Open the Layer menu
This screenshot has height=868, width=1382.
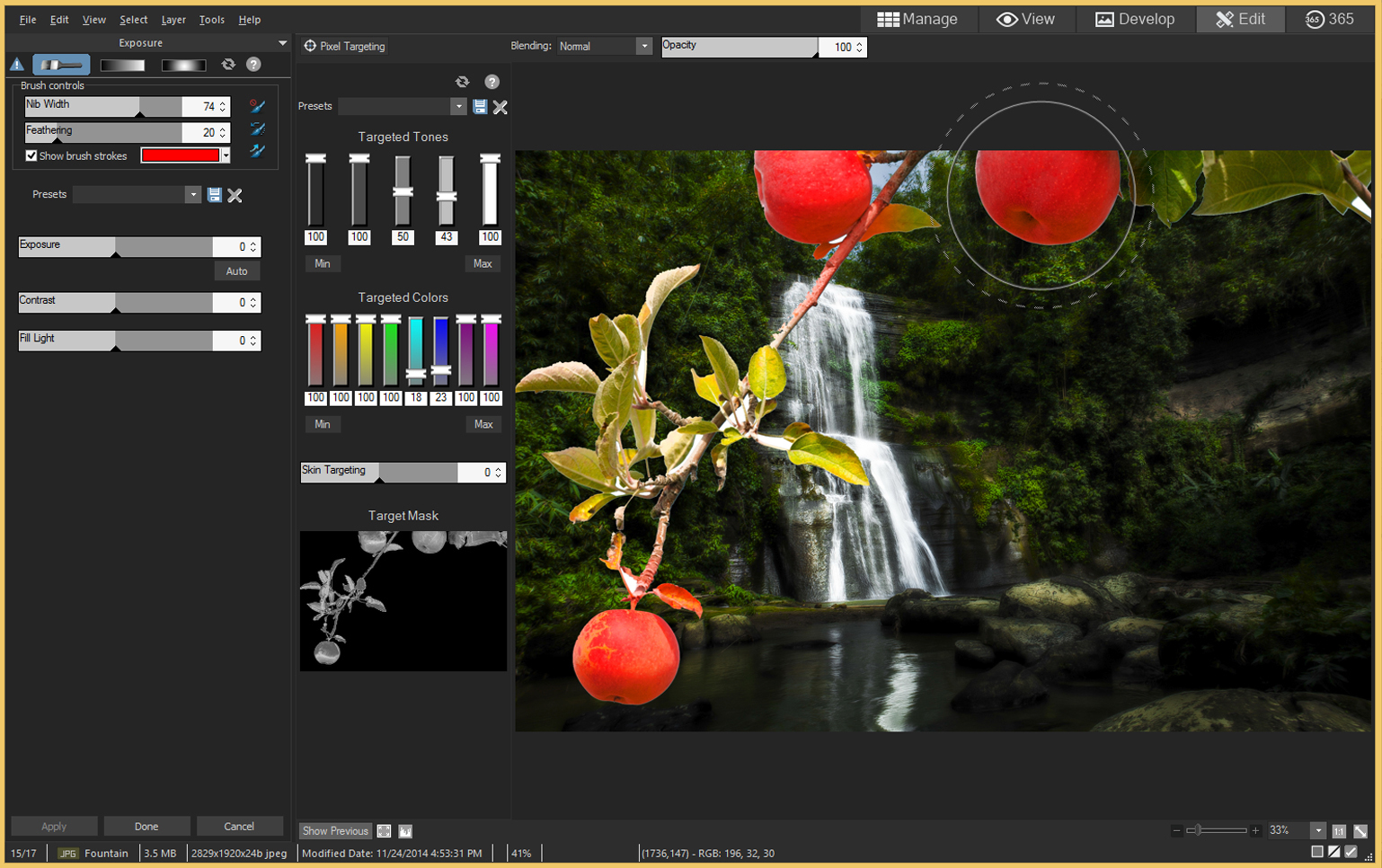(x=173, y=19)
